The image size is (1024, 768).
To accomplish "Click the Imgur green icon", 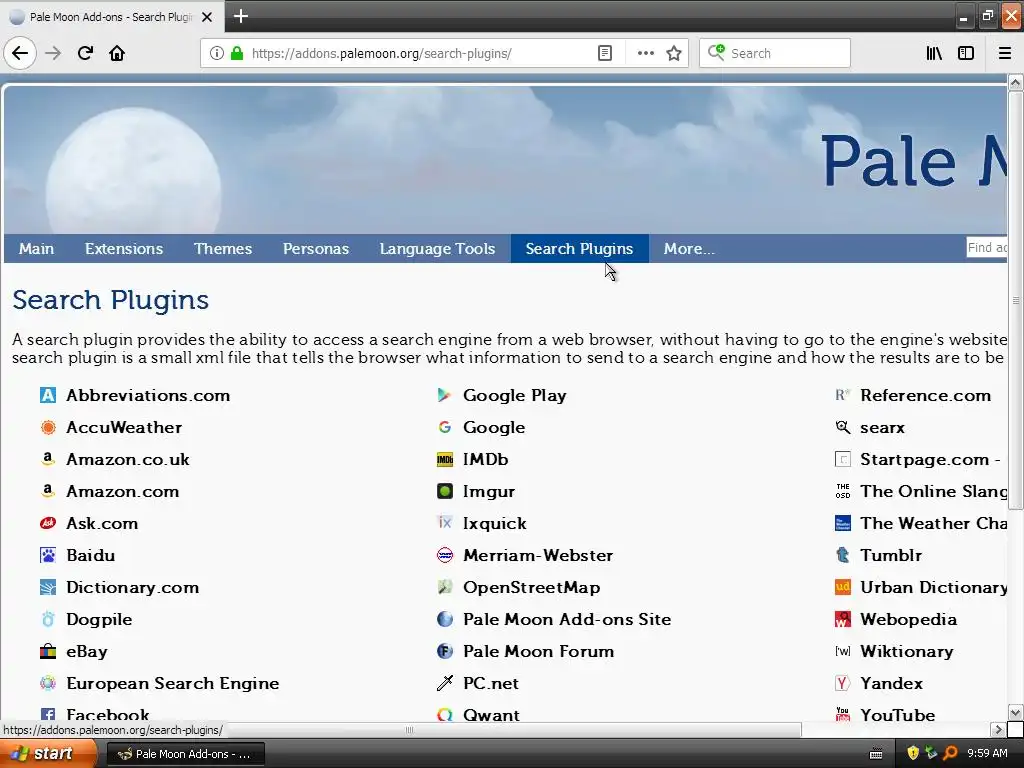I will click(x=445, y=491).
